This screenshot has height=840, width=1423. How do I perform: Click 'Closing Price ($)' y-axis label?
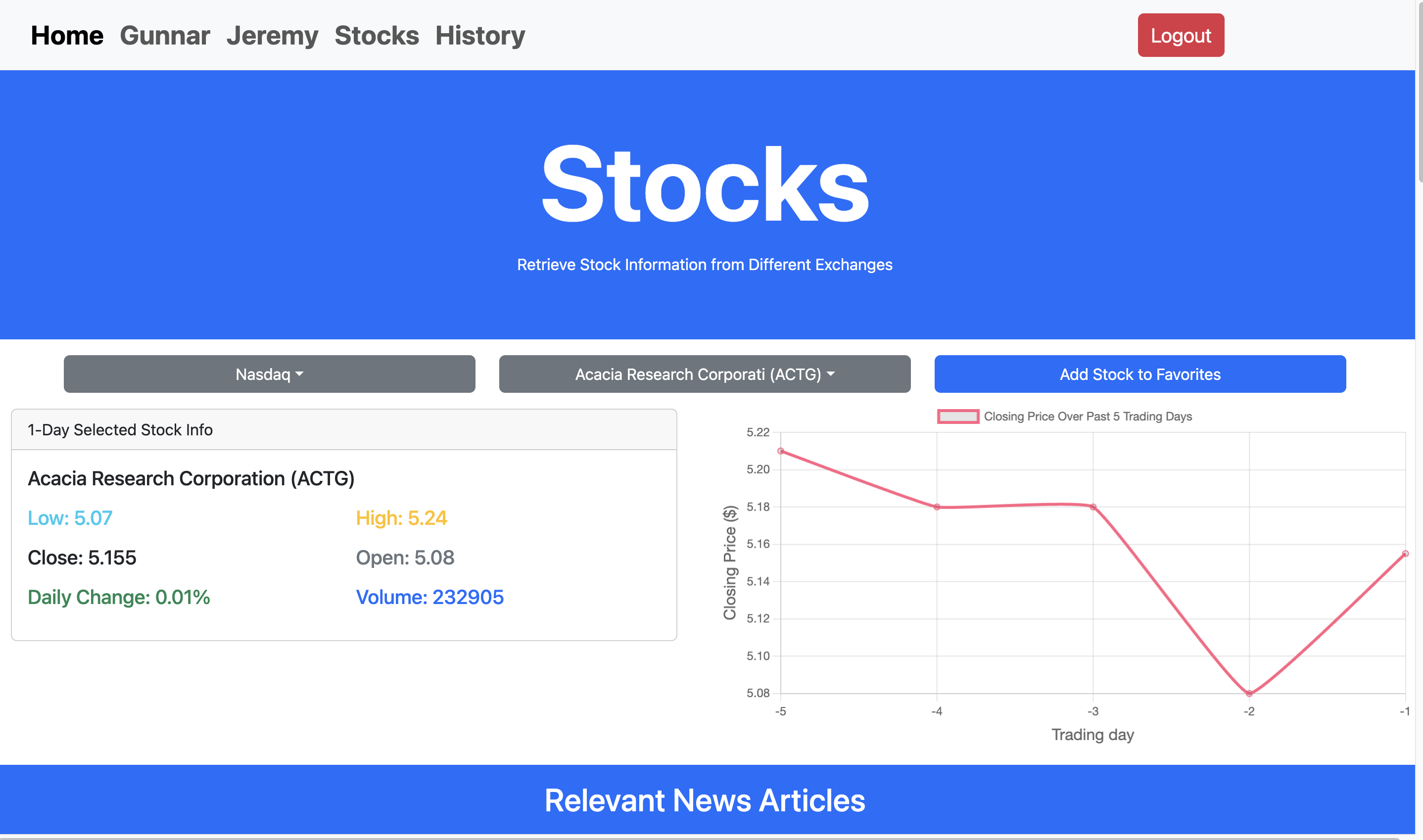730,562
